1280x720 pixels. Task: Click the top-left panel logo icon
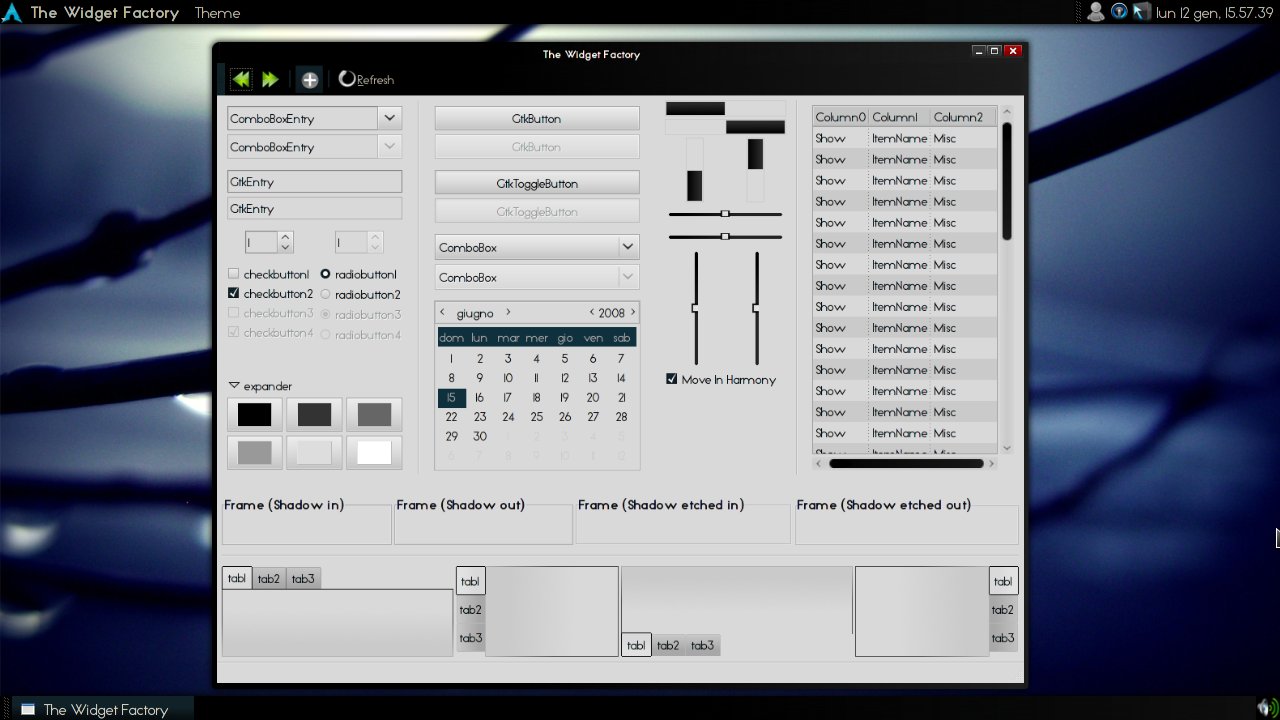coord(13,12)
